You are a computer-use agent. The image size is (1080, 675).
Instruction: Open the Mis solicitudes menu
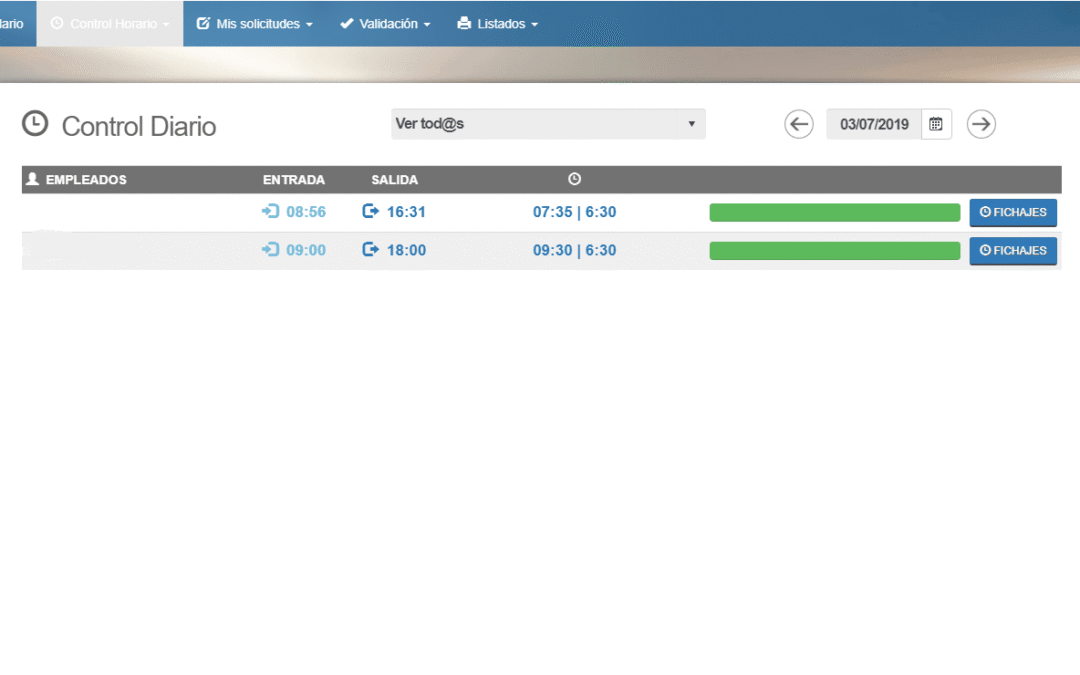[255, 23]
